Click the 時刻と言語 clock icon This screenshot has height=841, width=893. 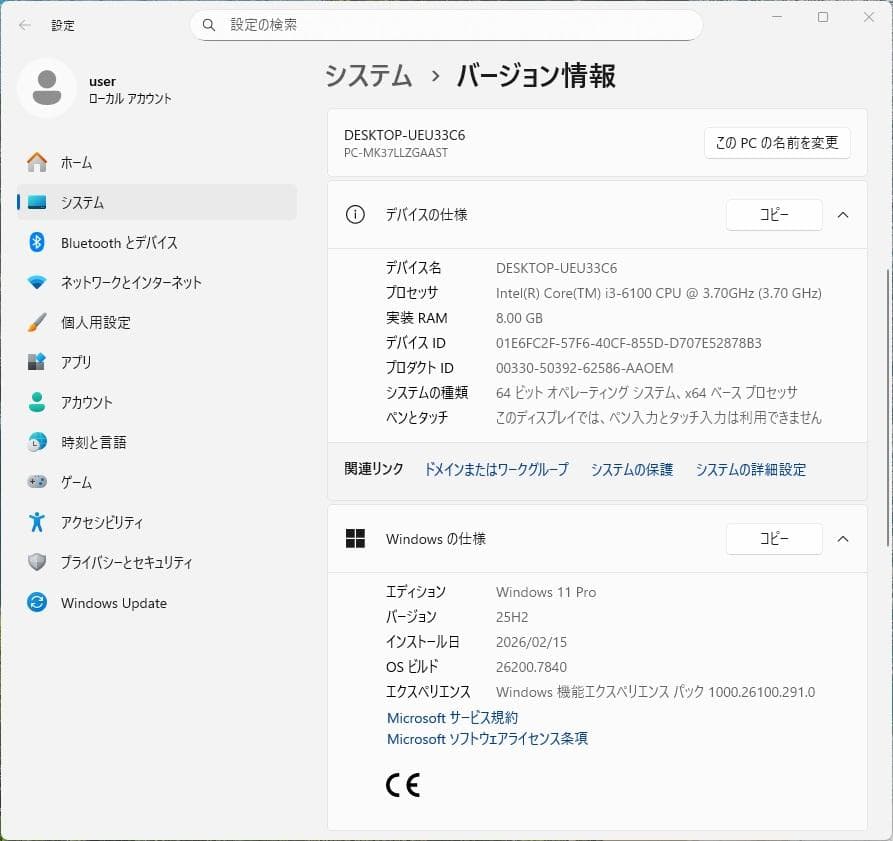point(37,442)
